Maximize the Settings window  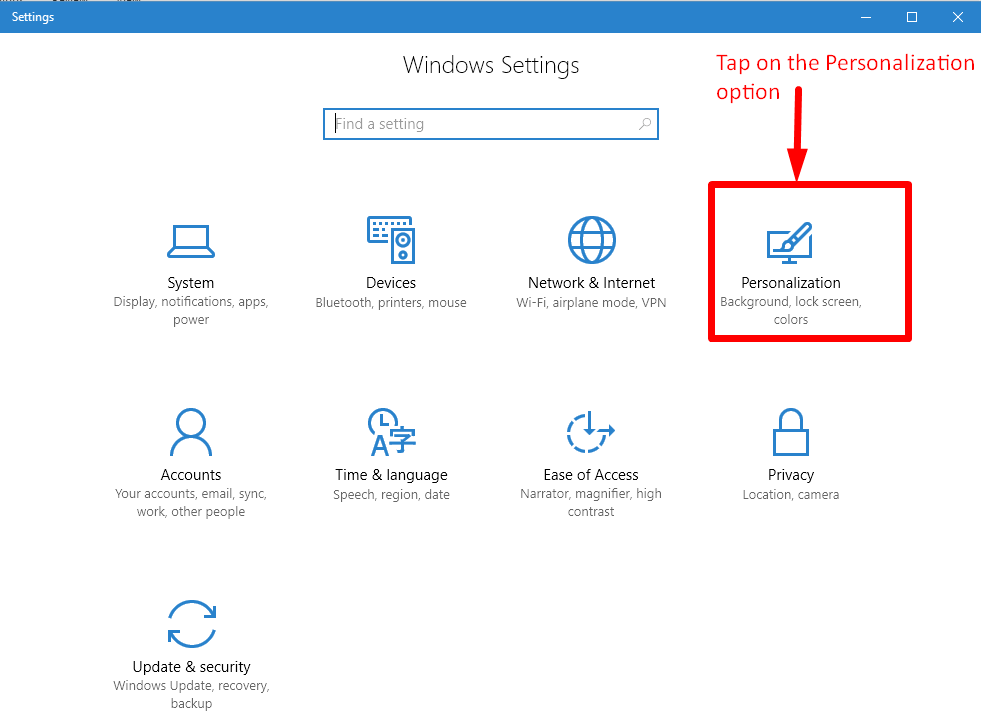tap(912, 17)
